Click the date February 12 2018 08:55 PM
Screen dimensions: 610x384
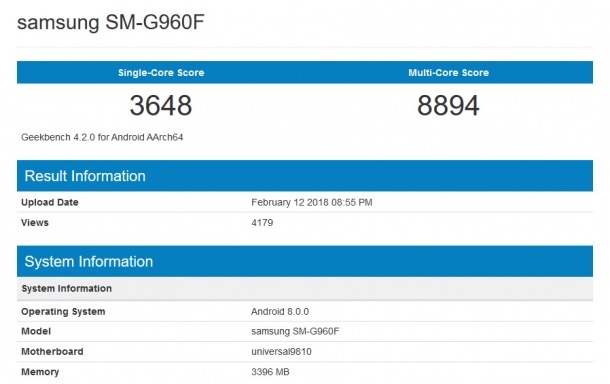[312, 202]
